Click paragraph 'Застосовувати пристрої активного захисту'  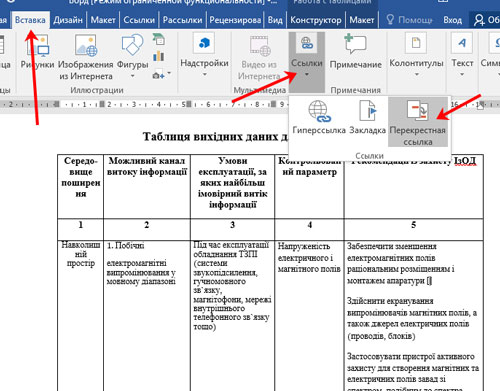[413, 373]
